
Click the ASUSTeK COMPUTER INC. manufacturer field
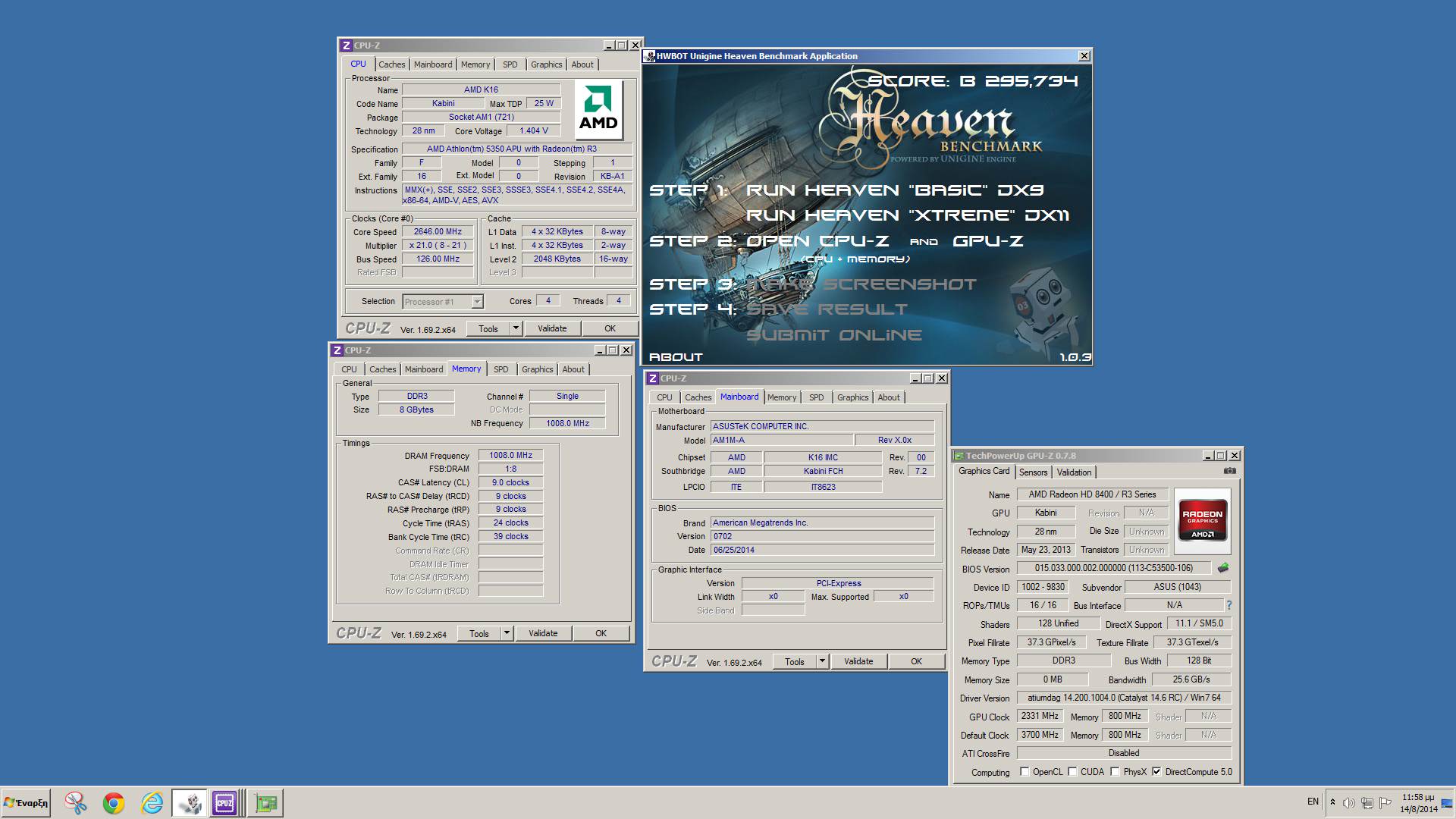pyautogui.click(x=822, y=426)
